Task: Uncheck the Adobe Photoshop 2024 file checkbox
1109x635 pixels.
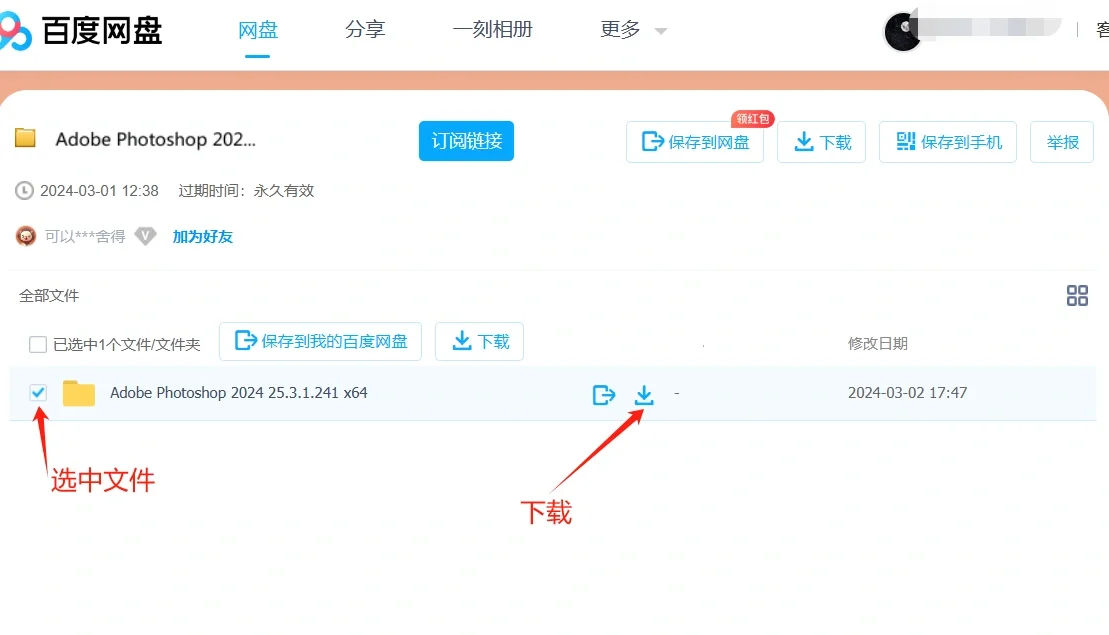Action: click(x=37, y=392)
